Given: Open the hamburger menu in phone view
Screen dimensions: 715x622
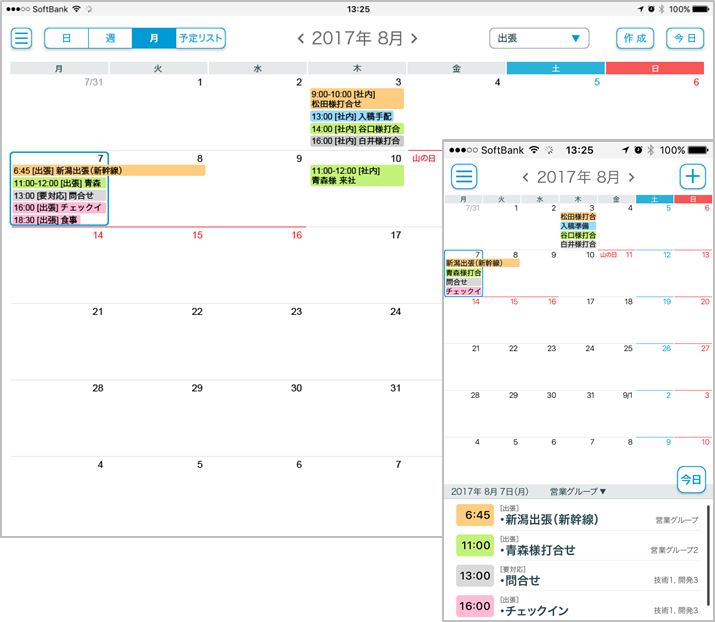Looking at the screenshot, I should tap(463, 177).
